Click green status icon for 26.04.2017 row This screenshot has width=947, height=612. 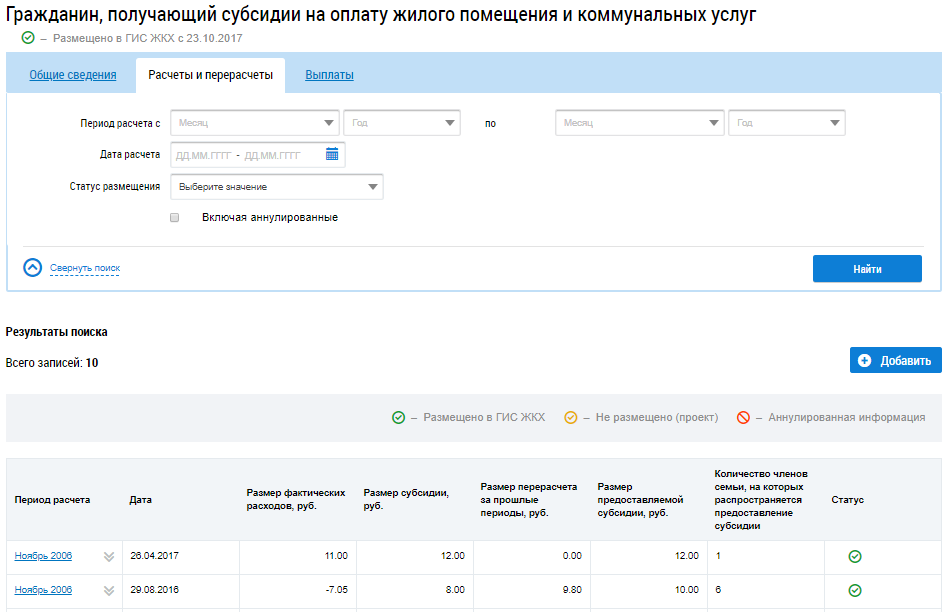coord(855,556)
